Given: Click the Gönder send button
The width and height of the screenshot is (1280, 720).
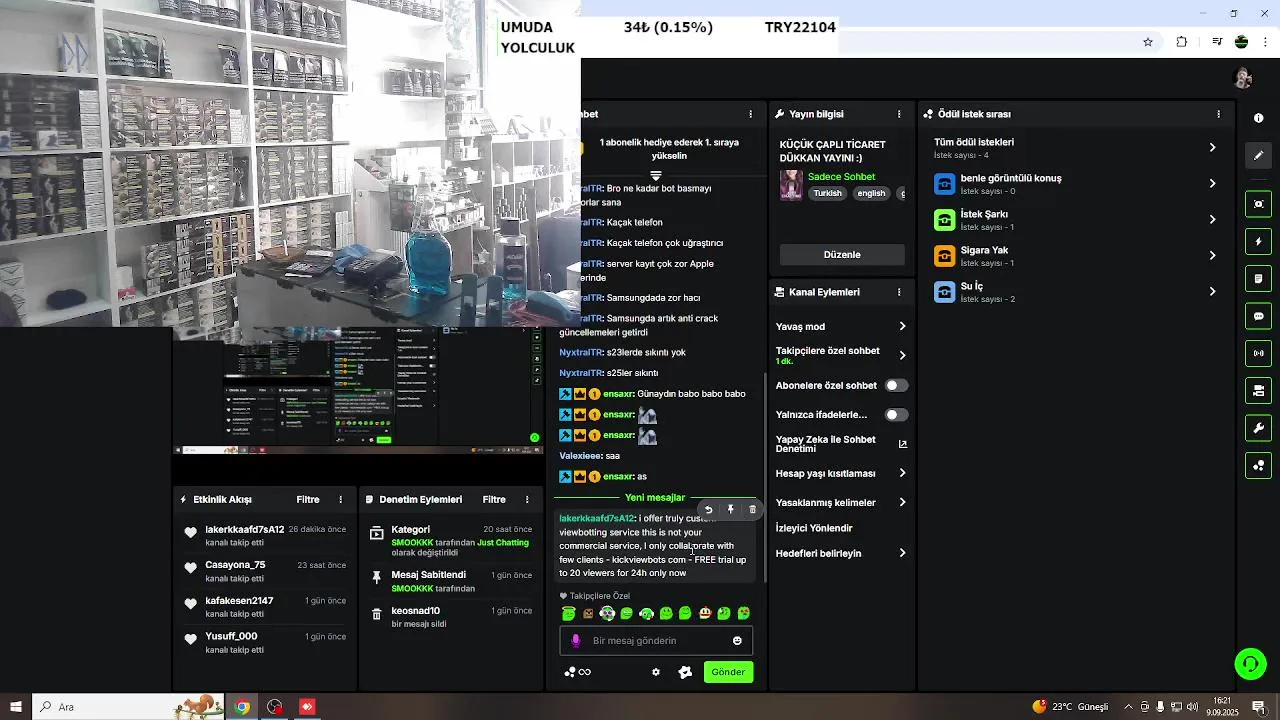Looking at the screenshot, I should (x=728, y=672).
